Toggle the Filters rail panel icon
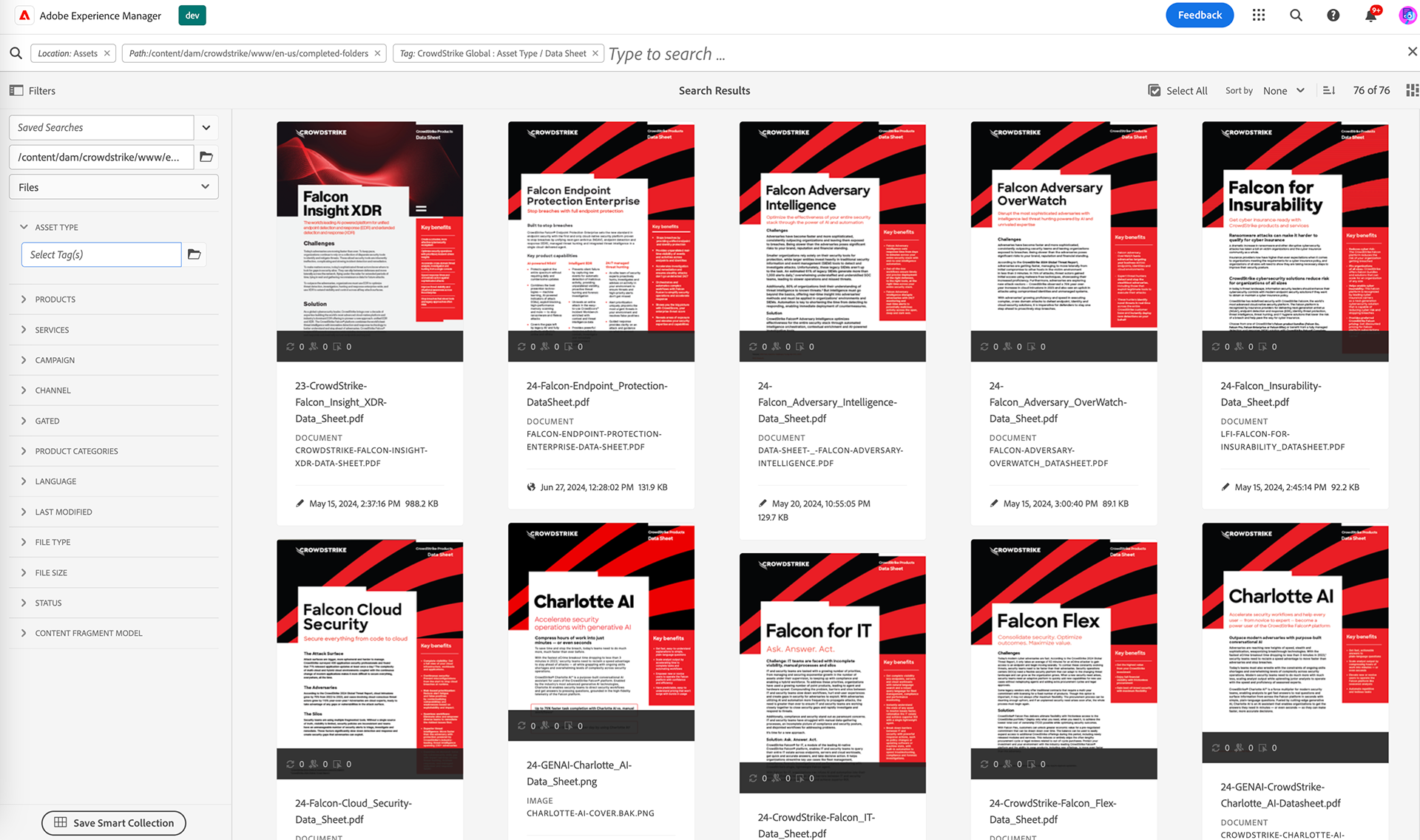Image resolution: width=1420 pixels, height=840 pixels. pyautogui.click(x=16, y=90)
